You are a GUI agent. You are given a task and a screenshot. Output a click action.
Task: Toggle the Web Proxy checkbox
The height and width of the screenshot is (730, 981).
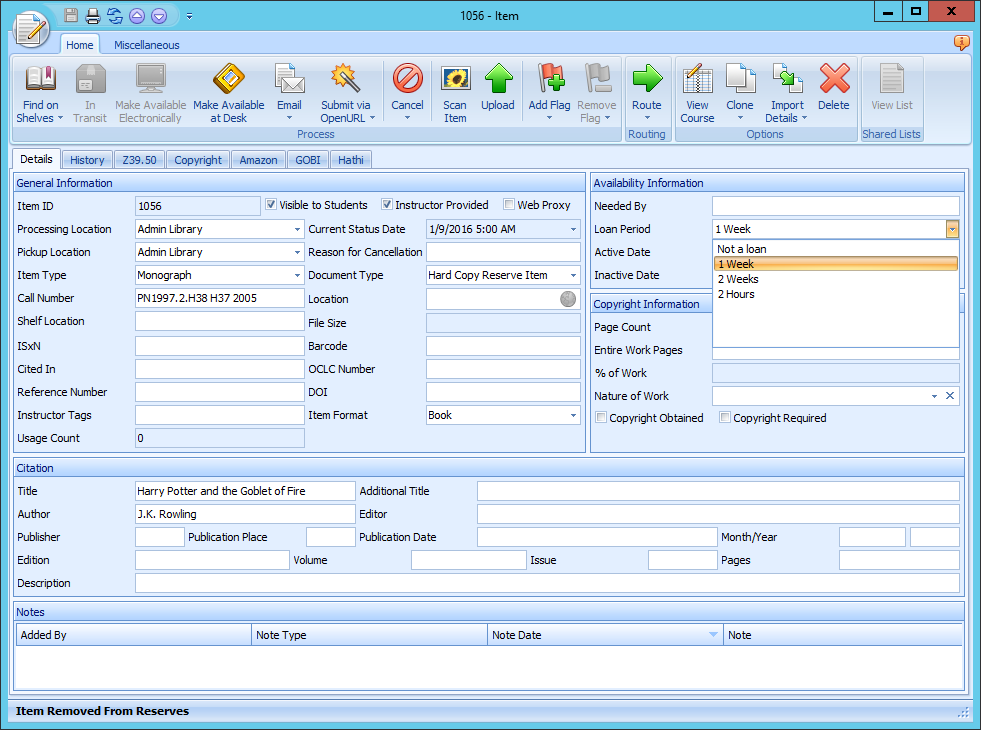click(508, 205)
